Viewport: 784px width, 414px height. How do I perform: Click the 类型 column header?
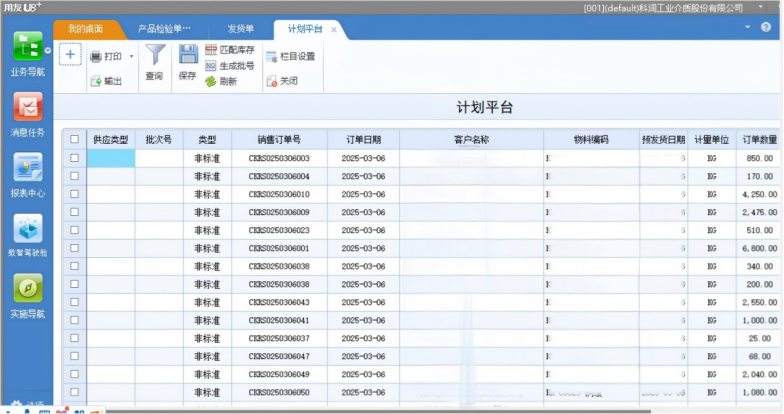point(207,140)
